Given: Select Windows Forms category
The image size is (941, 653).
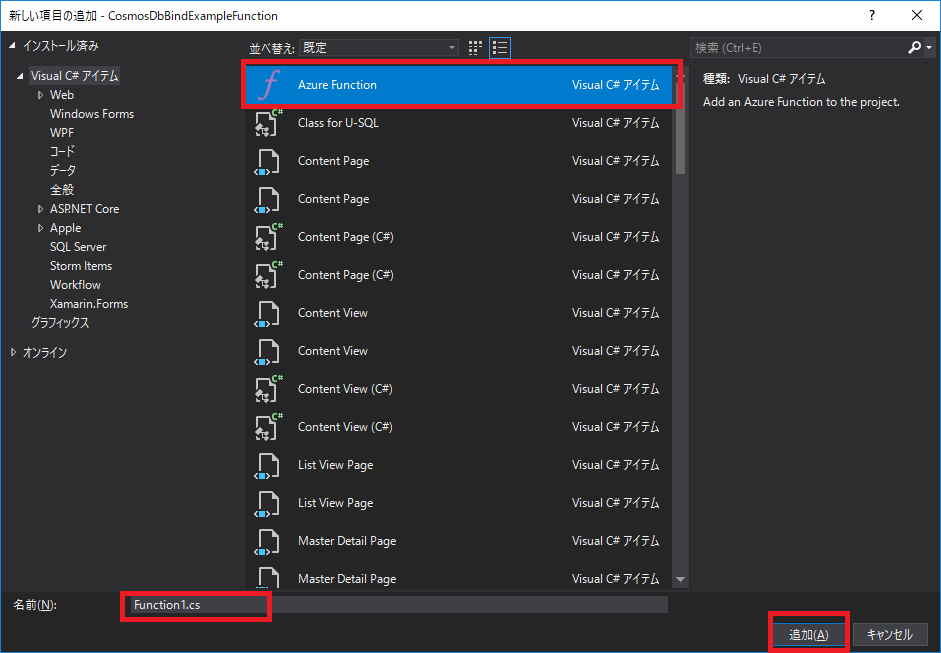Looking at the screenshot, I should pyautogui.click(x=92, y=114).
